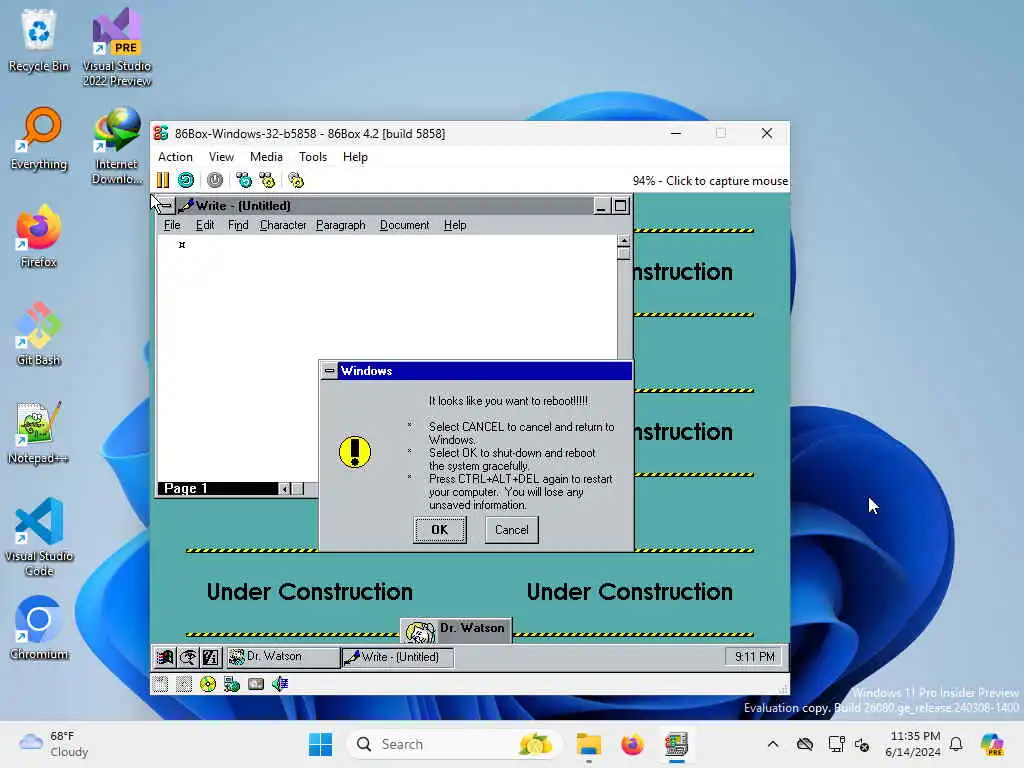The image size is (1024, 768).
Task: Click the teal hard reset icon in 86Box toolbar
Action: 186,180
